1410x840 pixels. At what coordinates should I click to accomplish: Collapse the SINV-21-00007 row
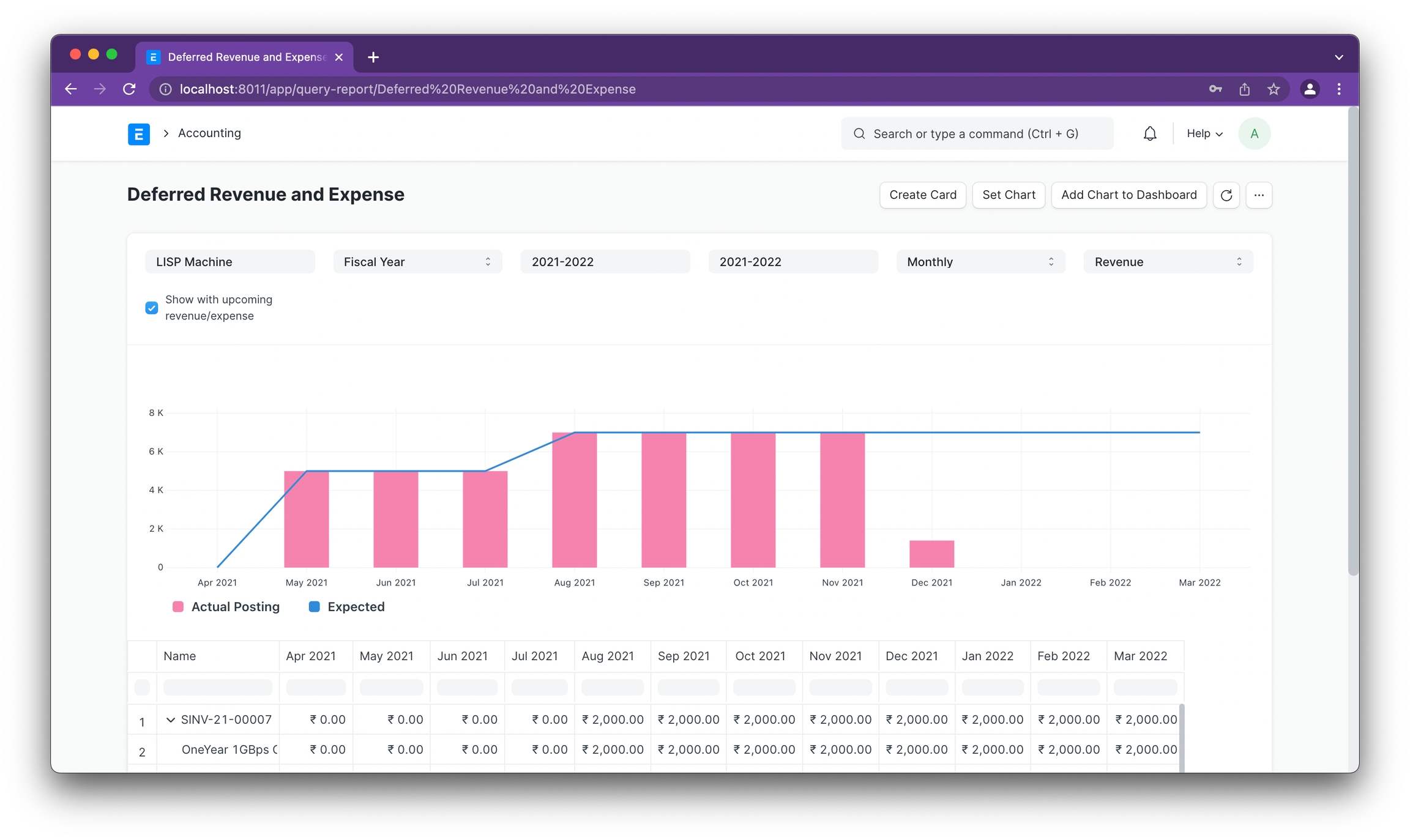pos(171,720)
